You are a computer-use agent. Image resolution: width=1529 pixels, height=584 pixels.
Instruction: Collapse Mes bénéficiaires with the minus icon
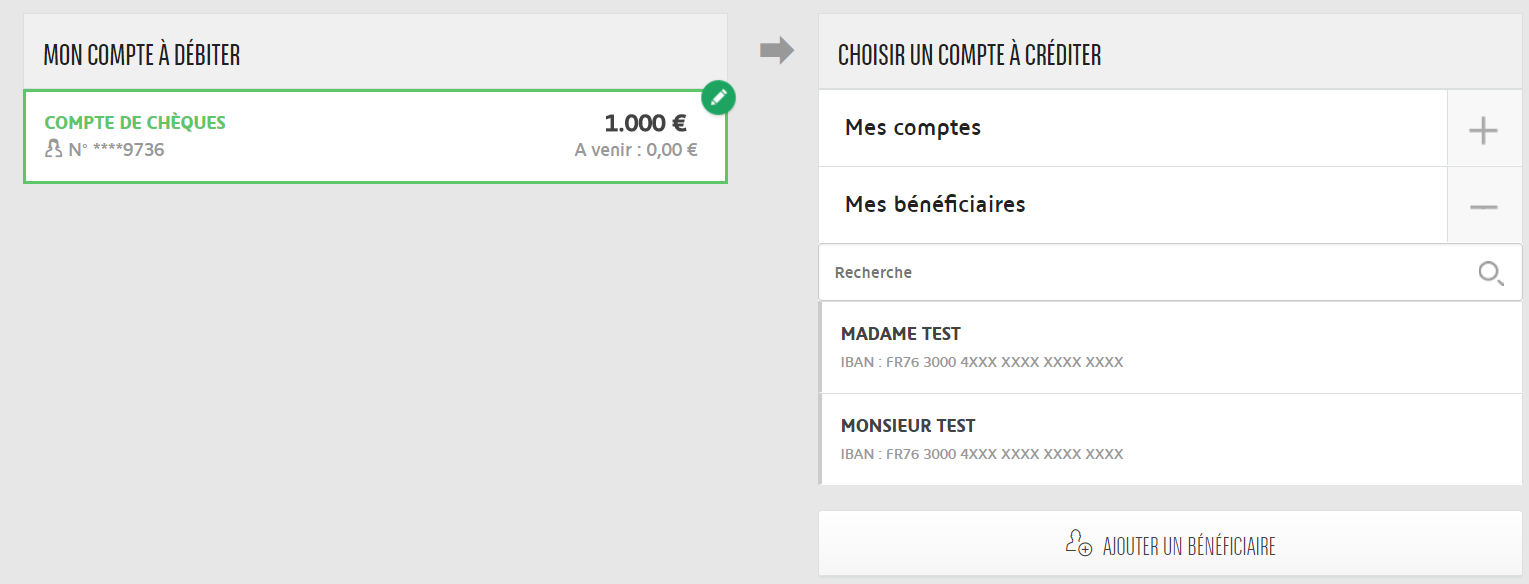tap(1483, 206)
